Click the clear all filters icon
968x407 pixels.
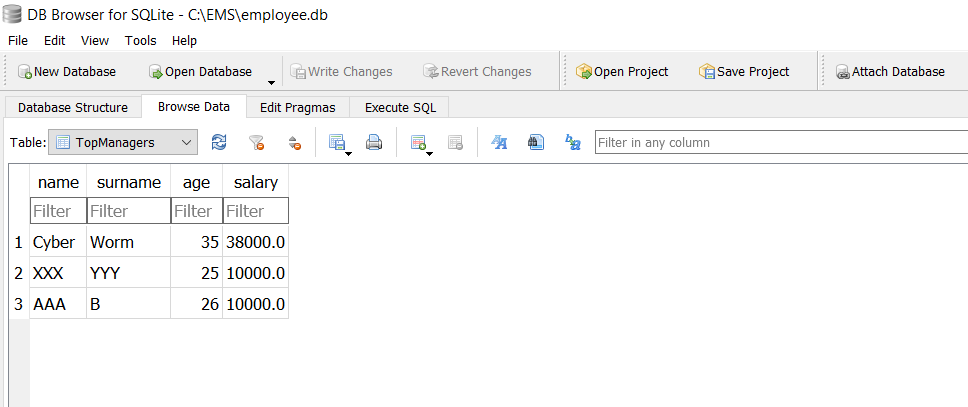tap(256, 143)
